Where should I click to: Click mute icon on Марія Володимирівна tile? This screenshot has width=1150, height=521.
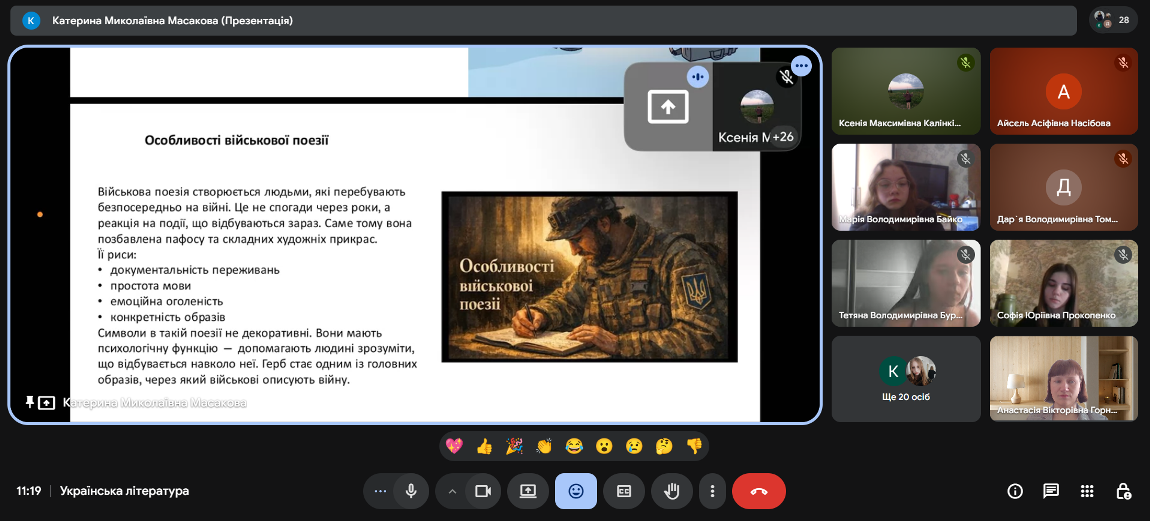tap(966, 159)
